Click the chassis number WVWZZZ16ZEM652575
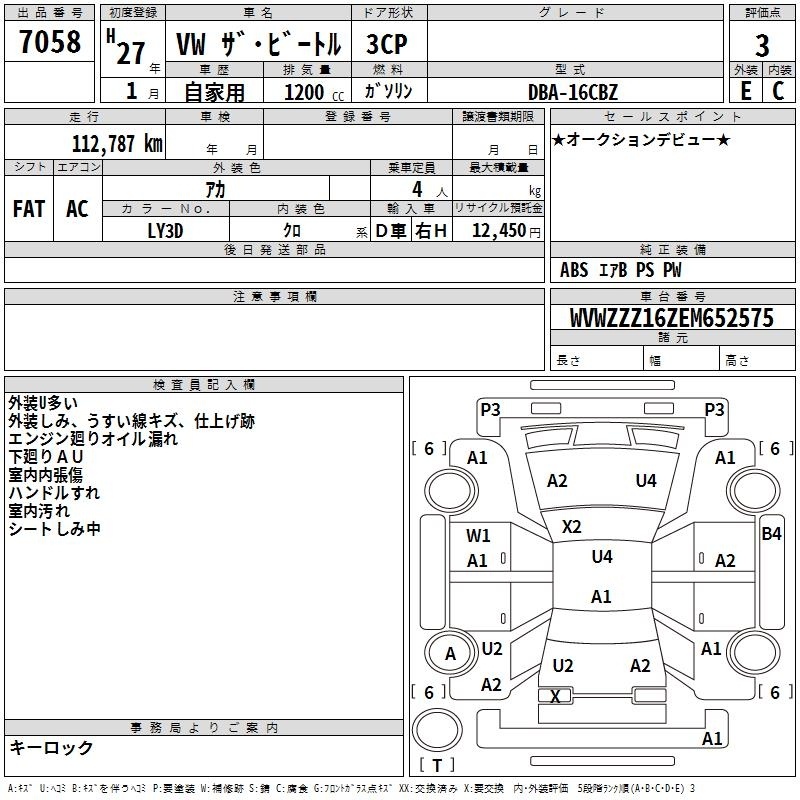This screenshot has height=800, width=800. coord(671,318)
